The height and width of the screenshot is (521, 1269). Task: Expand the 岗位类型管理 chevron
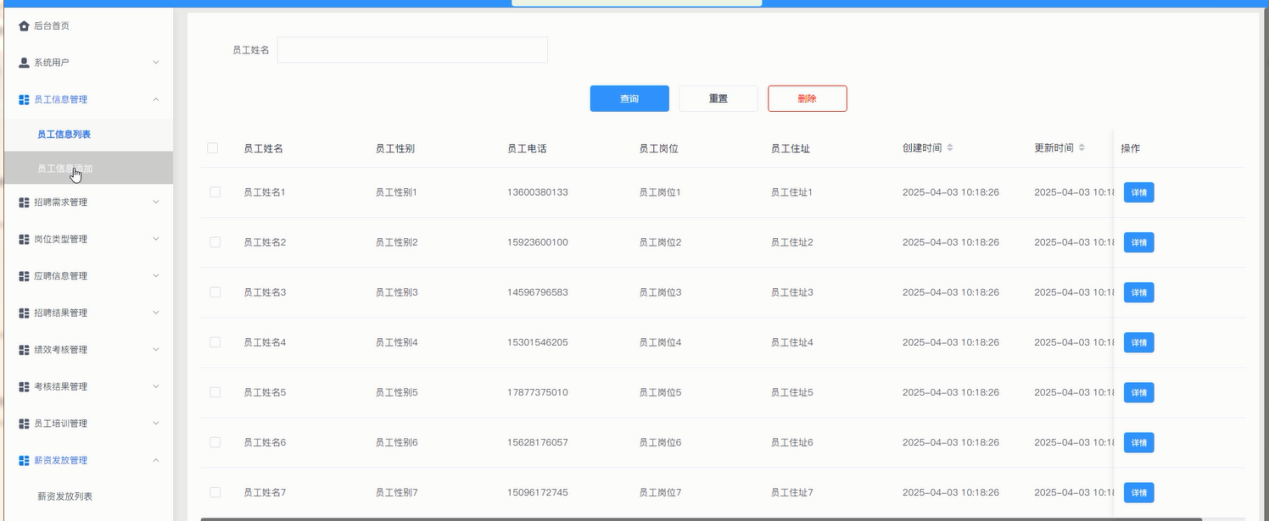[155, 239]
